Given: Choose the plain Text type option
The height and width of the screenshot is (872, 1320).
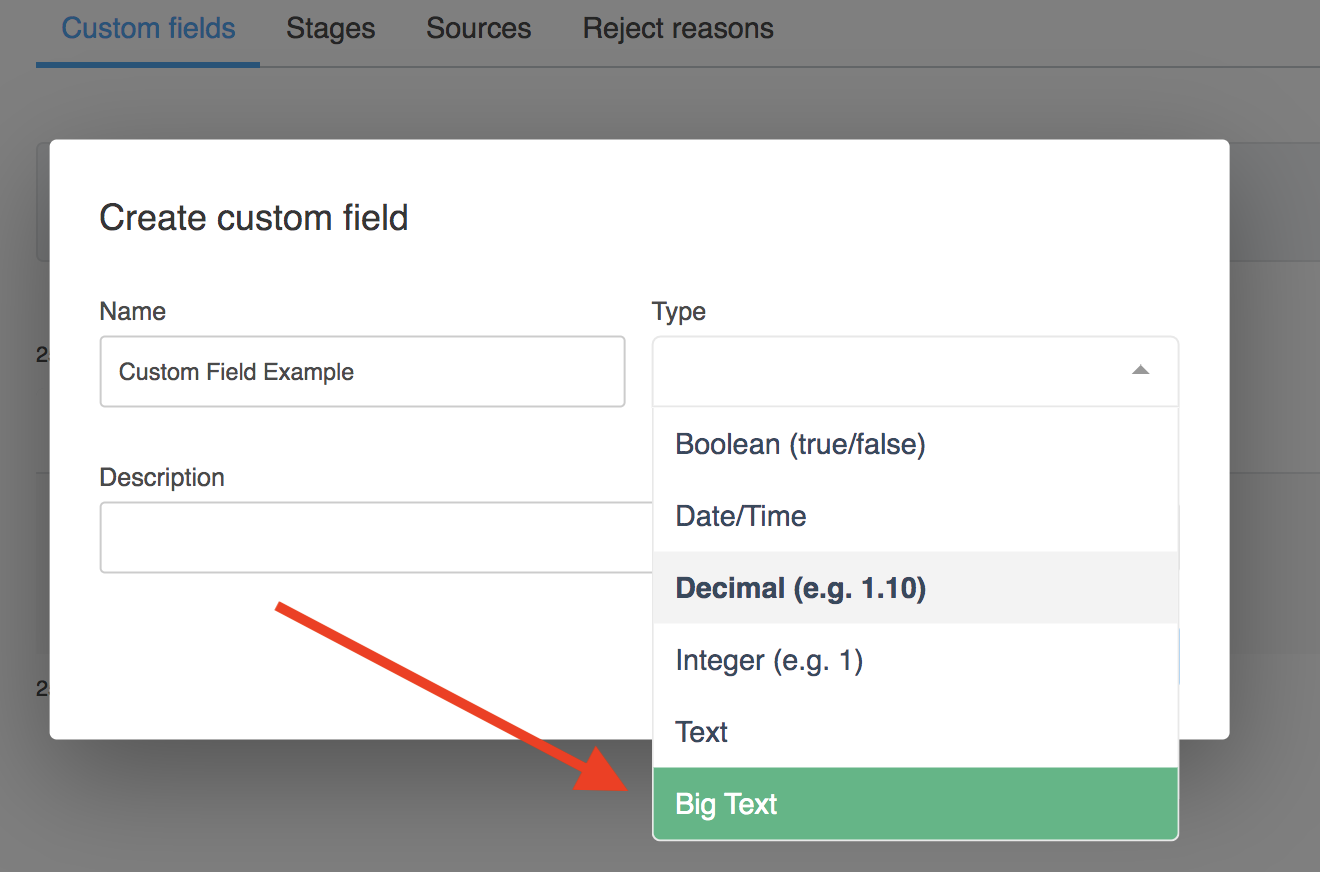Looking at the screenshot, I should tap(702, 732).
